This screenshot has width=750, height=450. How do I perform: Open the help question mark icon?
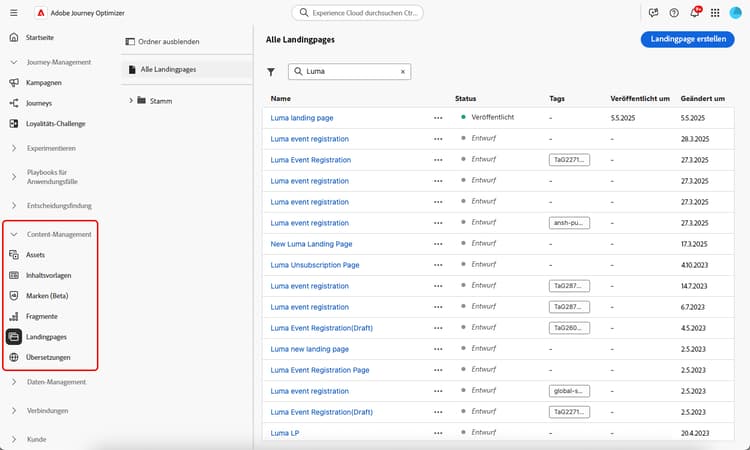[674, 13]
